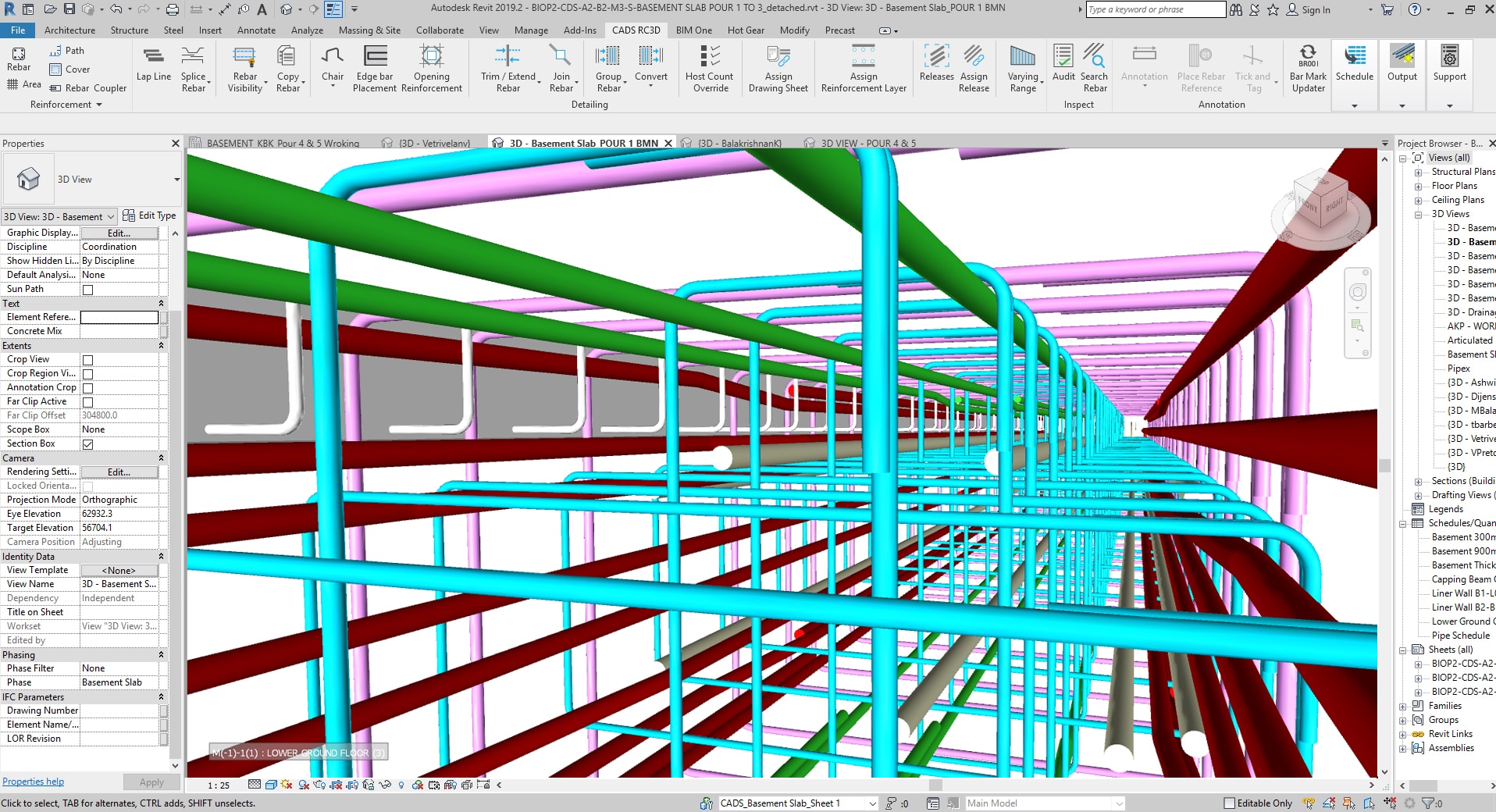Click the Join Rebar tool

point(561,69)
